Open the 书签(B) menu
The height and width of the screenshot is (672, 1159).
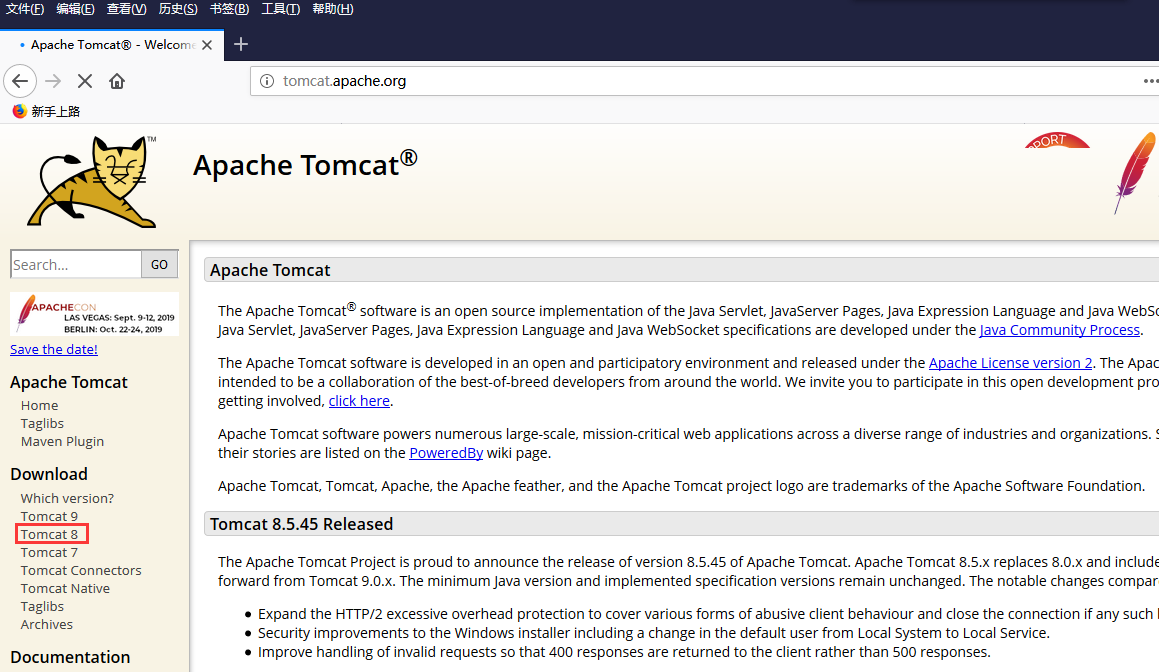coord(229,9)
